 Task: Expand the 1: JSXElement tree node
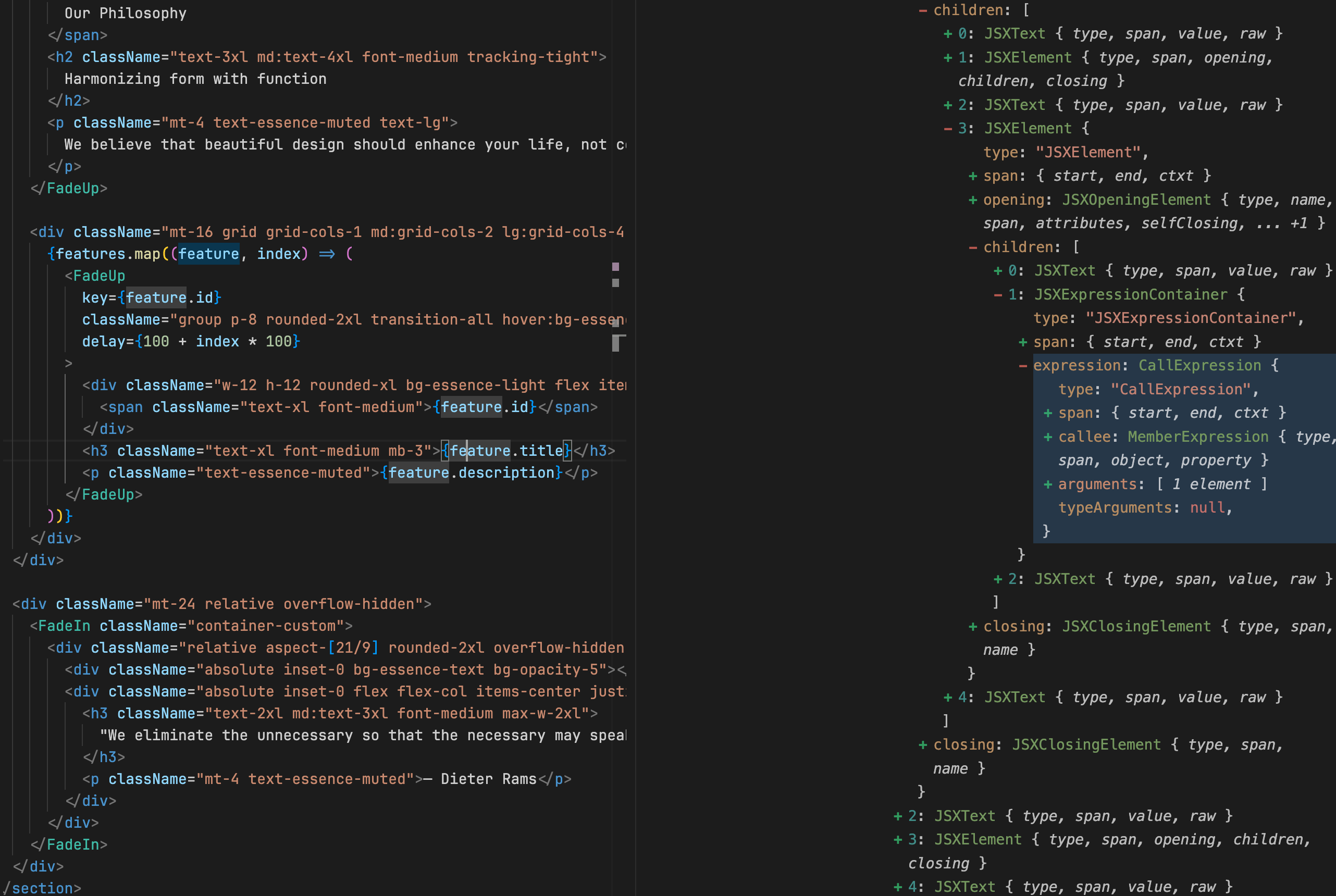tap(947, 58)
